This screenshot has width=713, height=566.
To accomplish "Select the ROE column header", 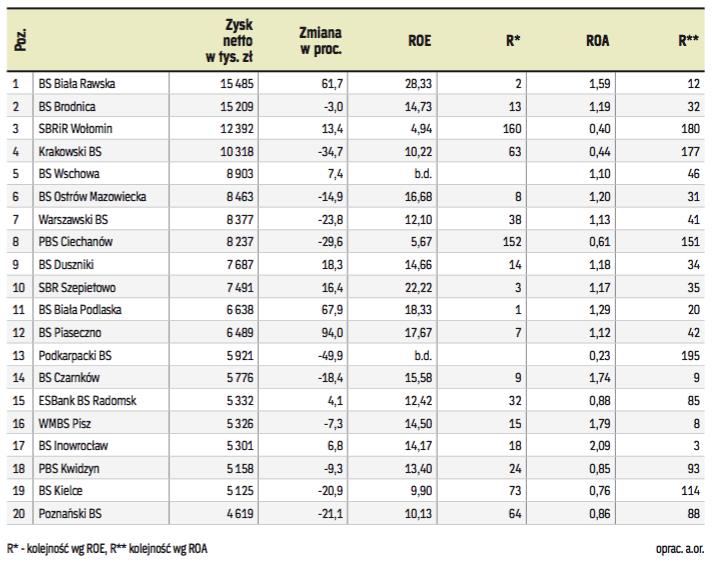I will click(x=420, y=42).
